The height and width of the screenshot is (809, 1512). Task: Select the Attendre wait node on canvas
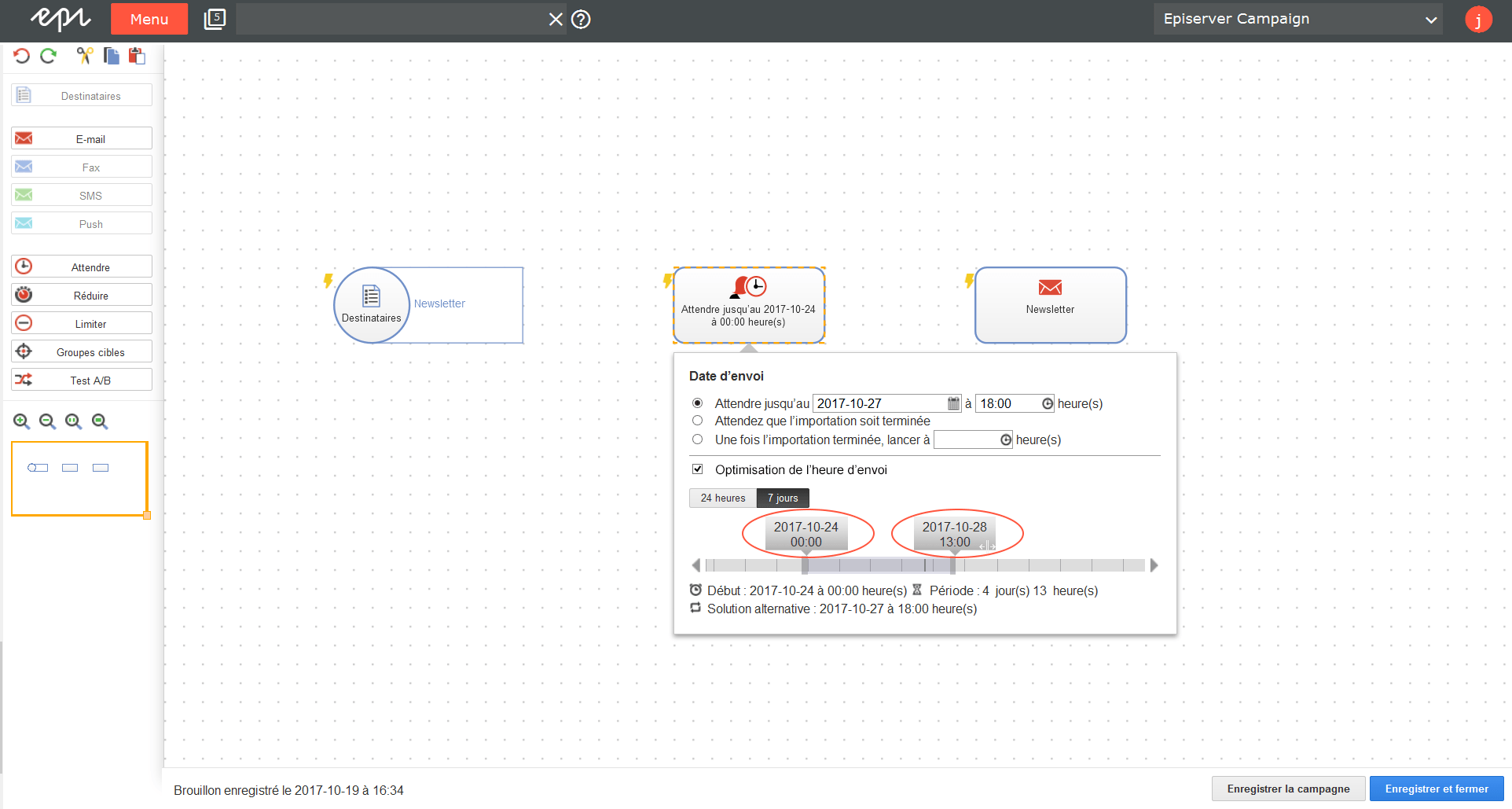pyautogui.click(x=749, y=305)
